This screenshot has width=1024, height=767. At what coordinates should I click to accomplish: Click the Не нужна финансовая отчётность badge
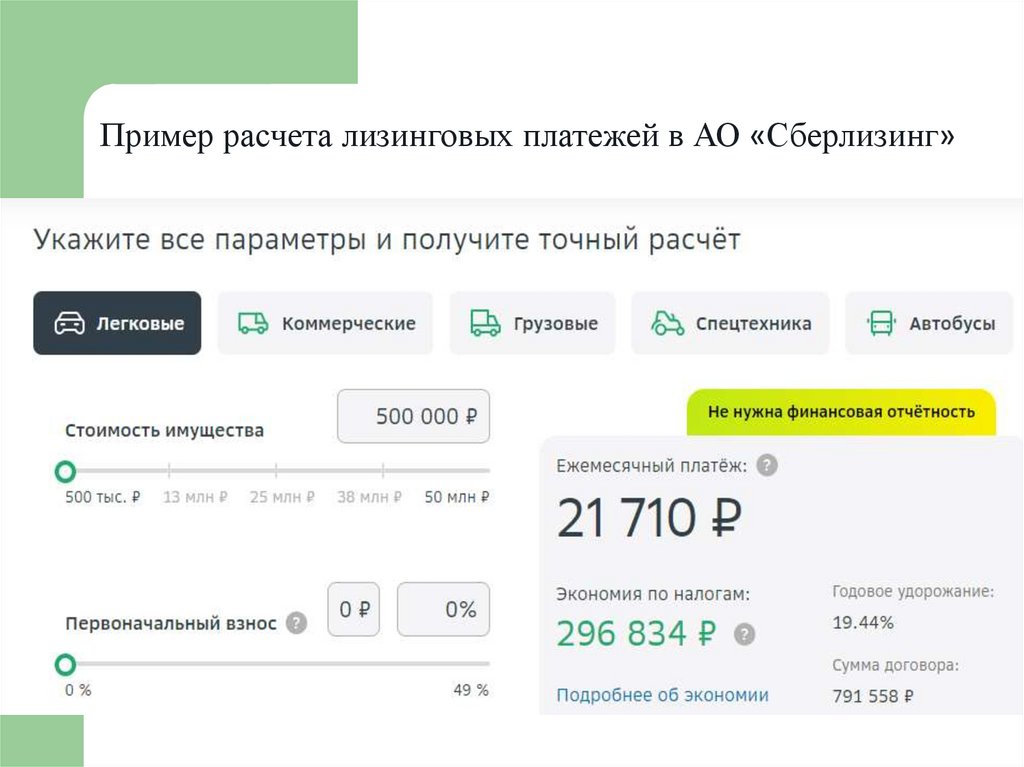pyautogui.click(x=841, y=412)
